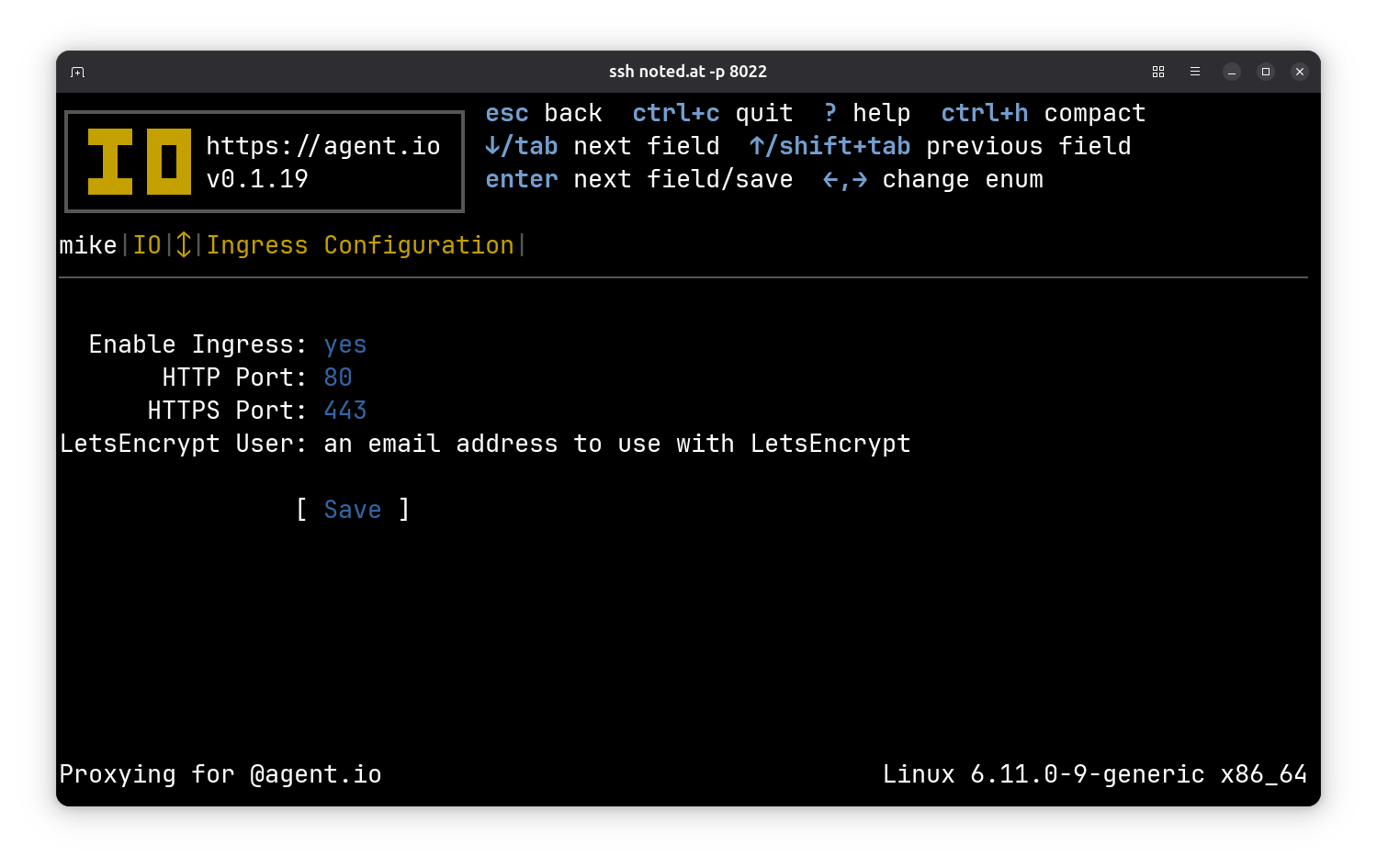
Task: Click the ctrl+h compact shortcut hint
Action: coord(1044,113)
